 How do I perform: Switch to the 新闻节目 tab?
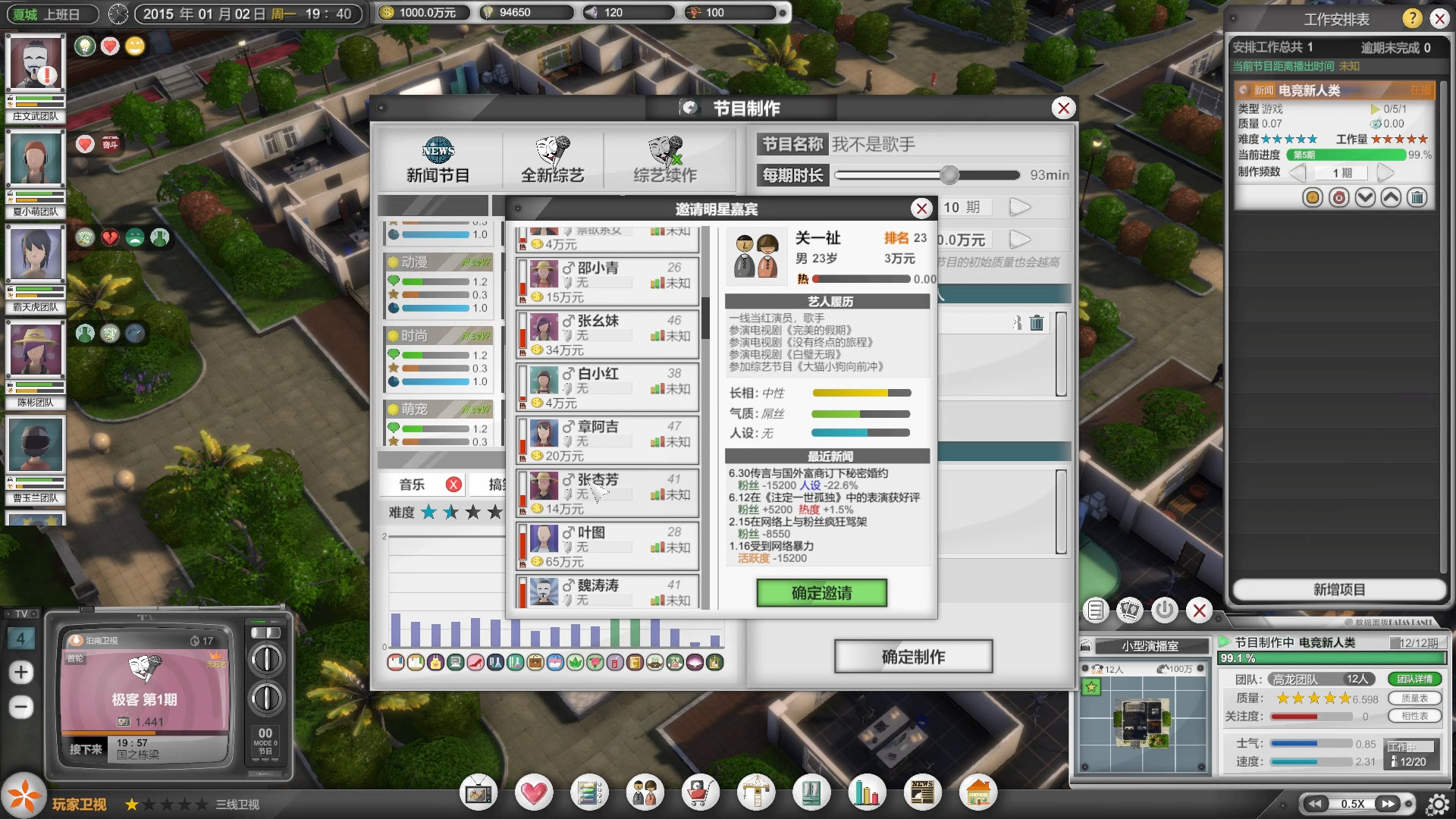[440, 161]
